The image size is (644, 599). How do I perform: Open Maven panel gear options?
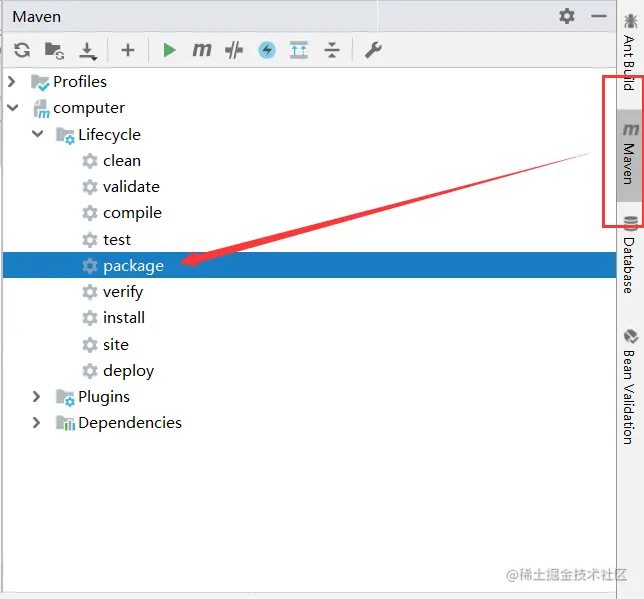(567, 16)
